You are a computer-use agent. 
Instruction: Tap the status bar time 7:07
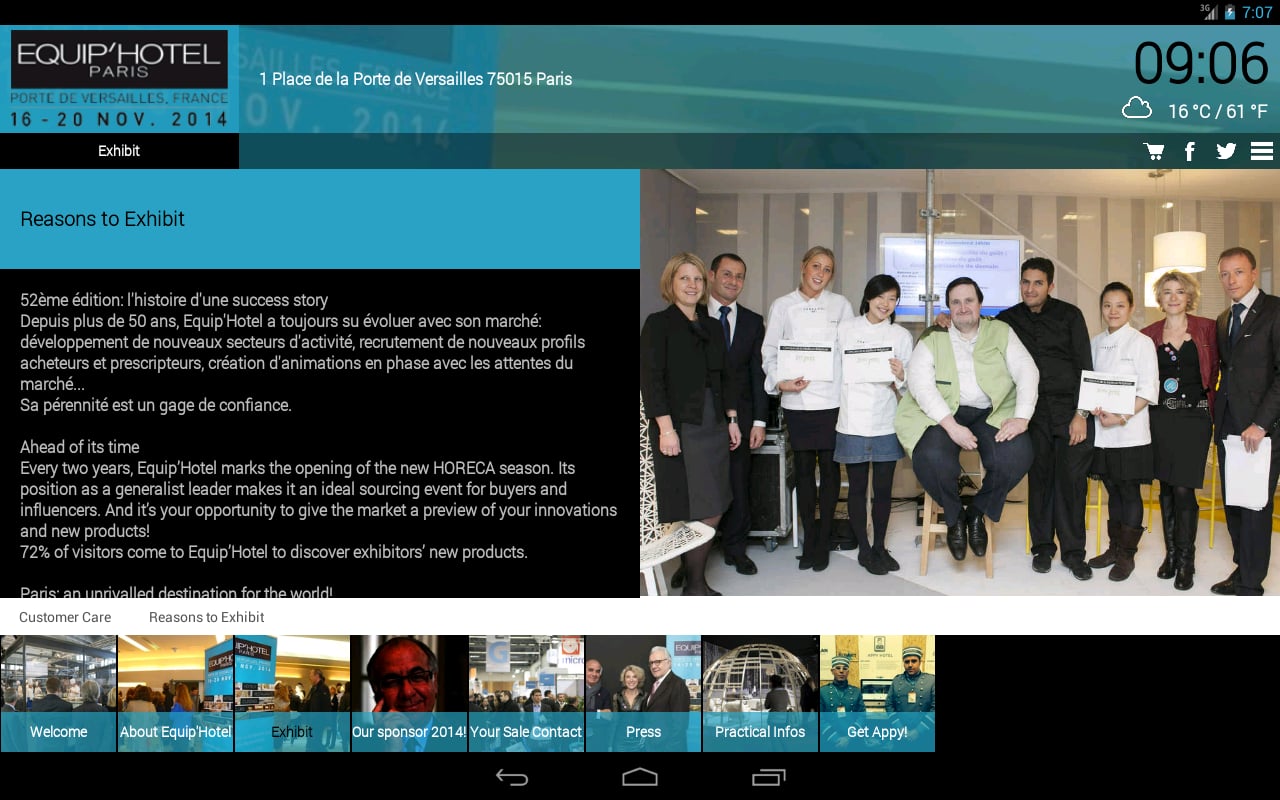point(1257,12)
